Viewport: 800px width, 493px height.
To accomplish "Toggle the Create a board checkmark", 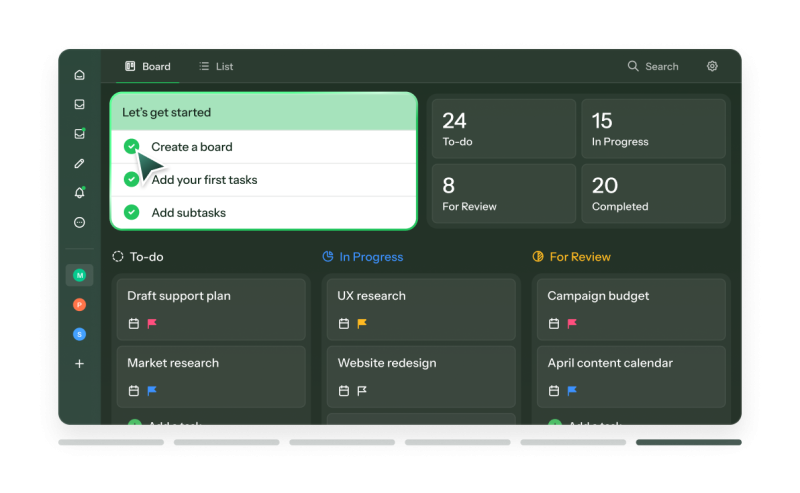I will point(132,146).
